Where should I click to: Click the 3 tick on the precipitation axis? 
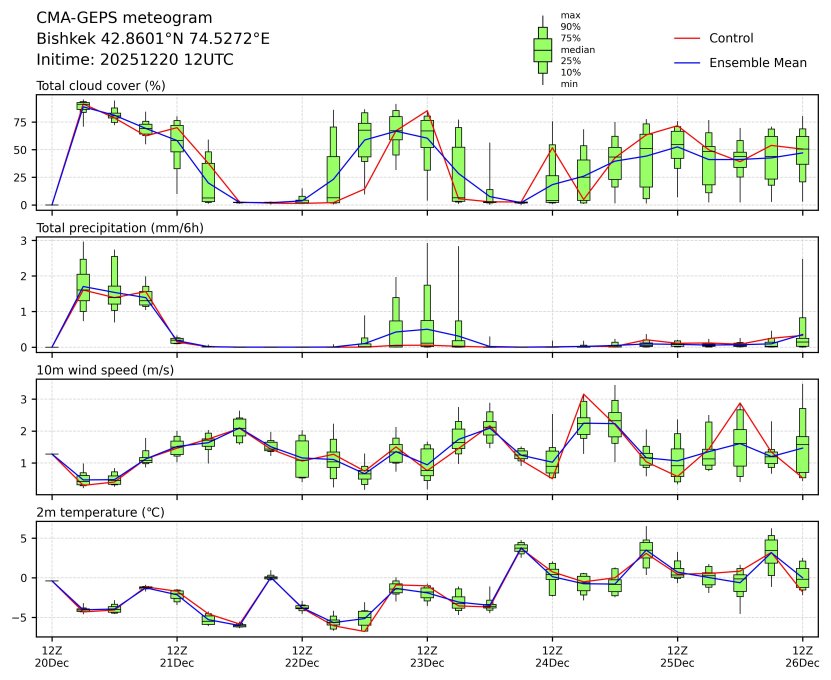point(27,241)
